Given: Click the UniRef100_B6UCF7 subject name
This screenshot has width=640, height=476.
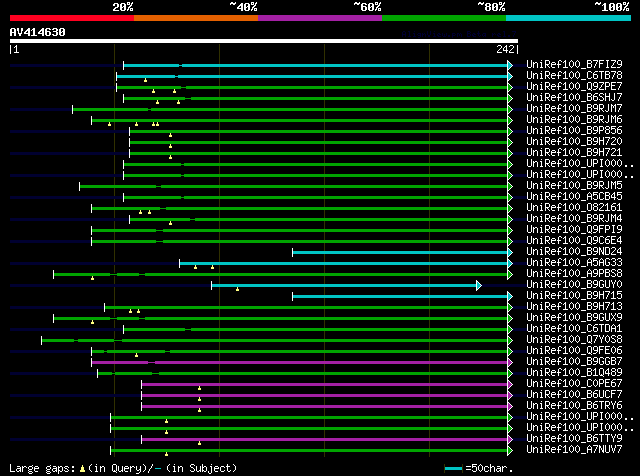Looking at the screenshot, I should [x=574, y=395].
